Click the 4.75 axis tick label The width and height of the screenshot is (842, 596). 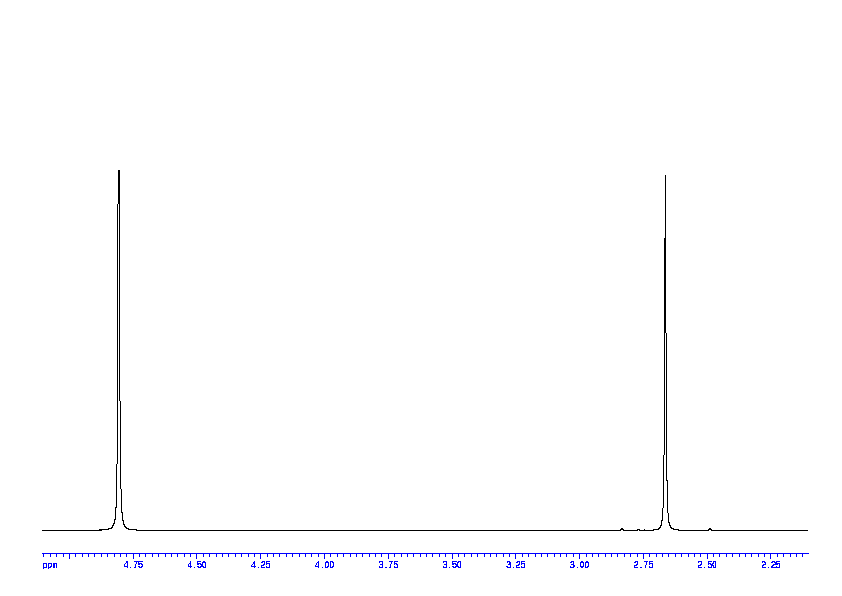133,565
